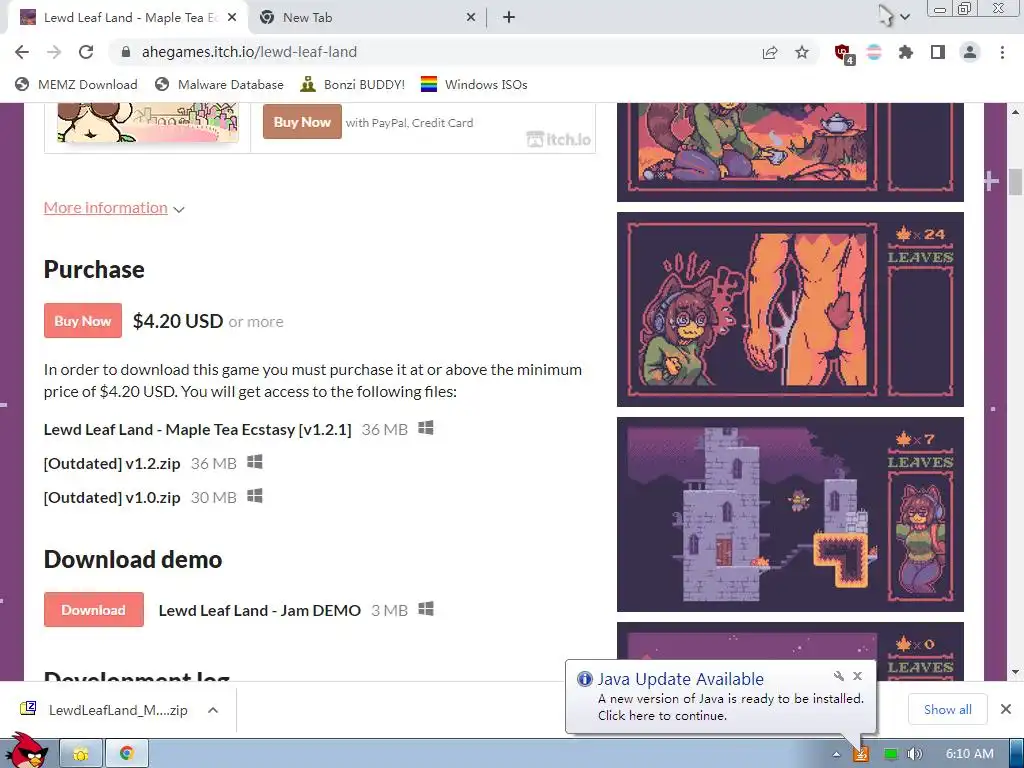Click the page scrollbar down arrow
Image resolution: width=1024 pixels, height=768 pixels.
(x=1015, y=673)
